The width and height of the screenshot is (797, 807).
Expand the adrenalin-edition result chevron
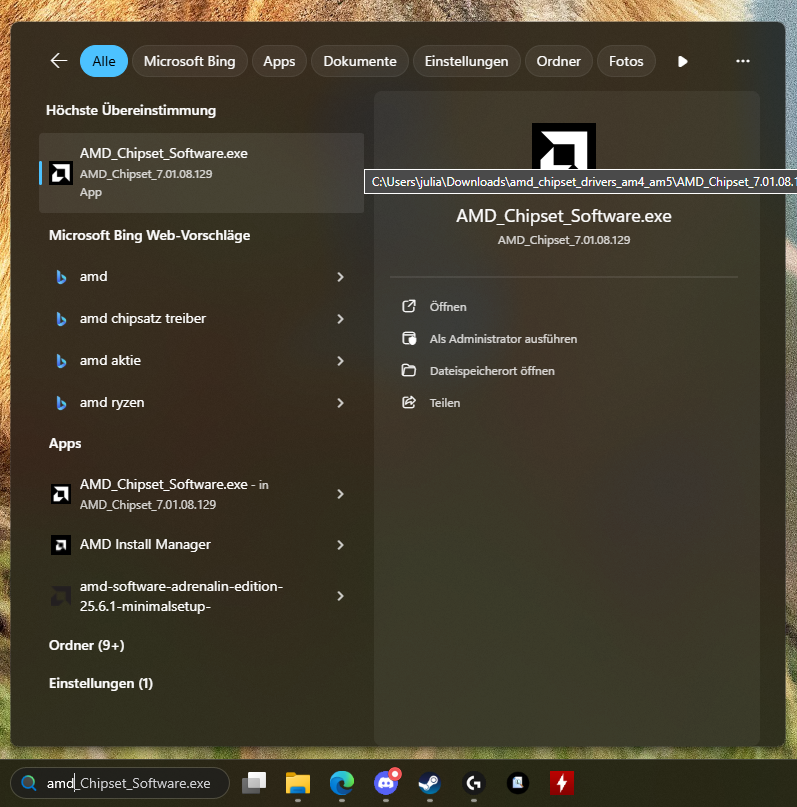[x=340, y=596]
